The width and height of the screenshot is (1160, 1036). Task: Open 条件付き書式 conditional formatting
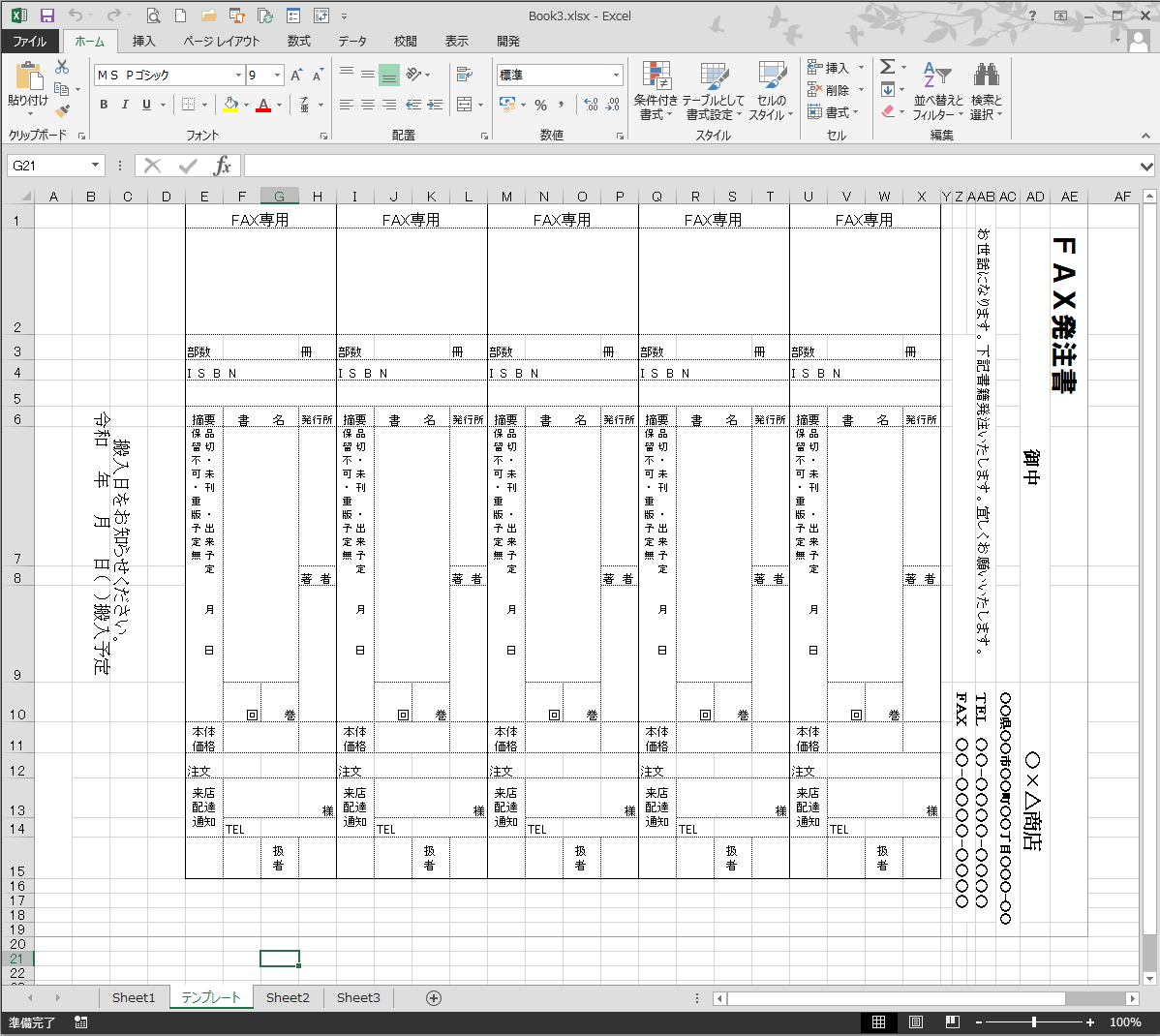coord(656,91)
